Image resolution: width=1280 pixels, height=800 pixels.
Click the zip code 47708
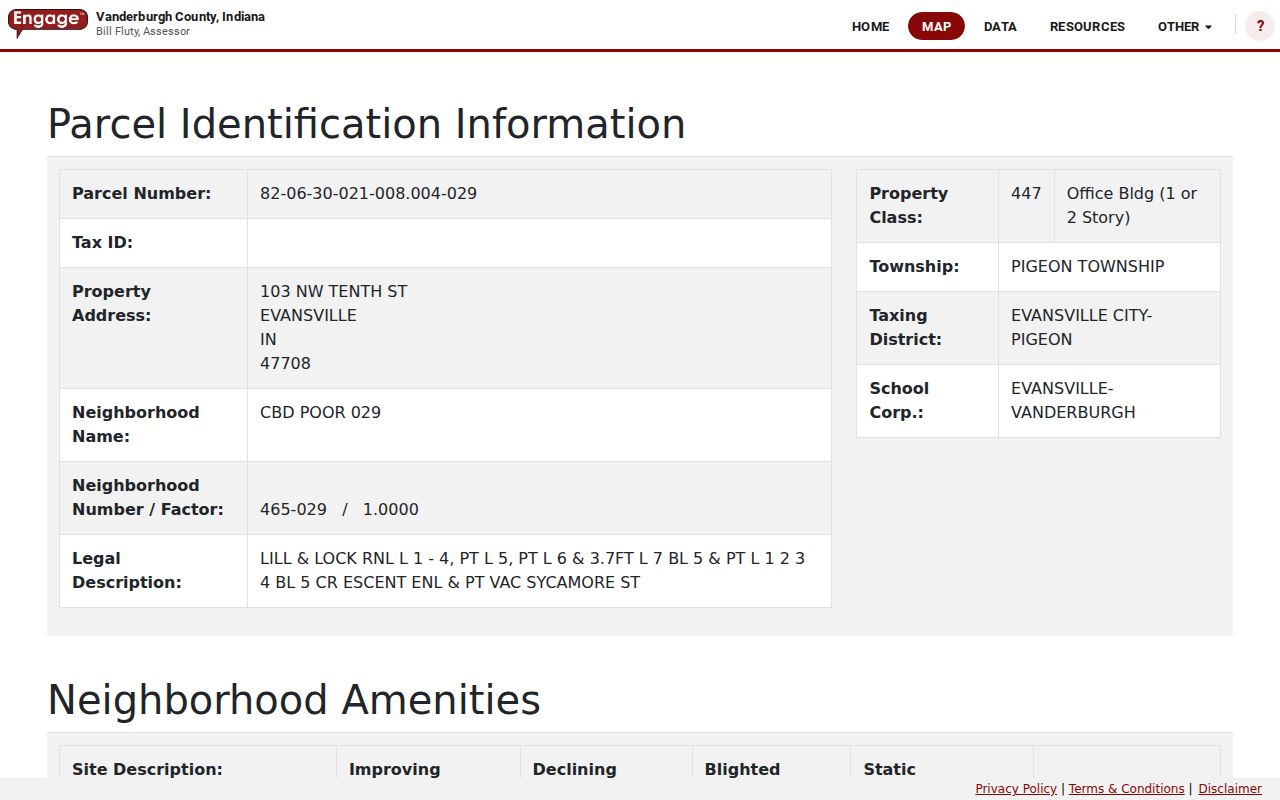click(285, 363)
